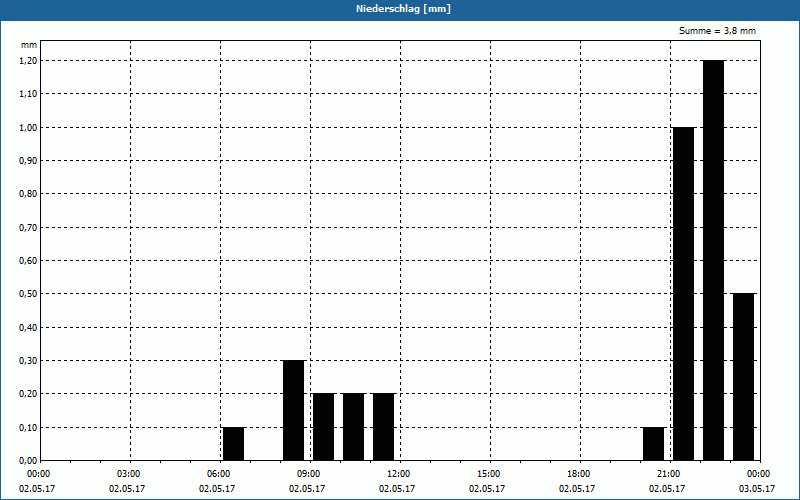The width and height of the screenshot is (800, 500).
Task: Select the bar reaching 1,00 mm
Action: tap(684, 294)
